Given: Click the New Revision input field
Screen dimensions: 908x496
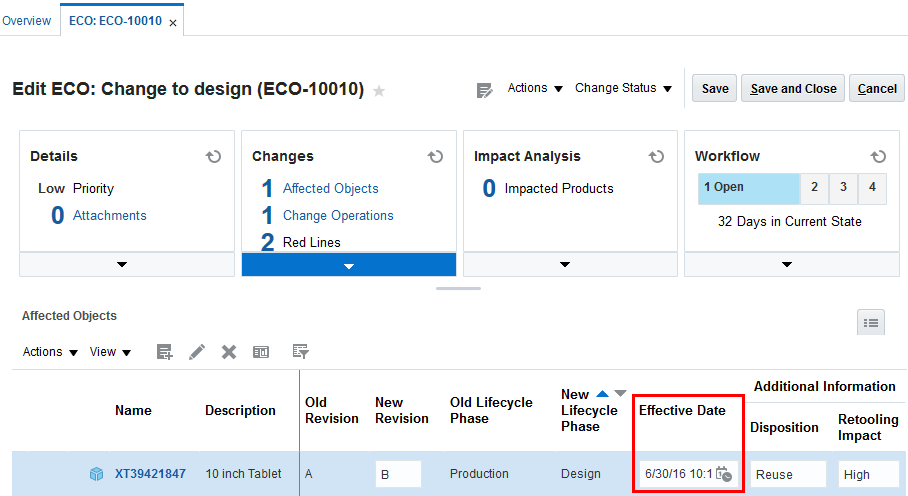Looking at the screenshot, I should click(398, 474).
